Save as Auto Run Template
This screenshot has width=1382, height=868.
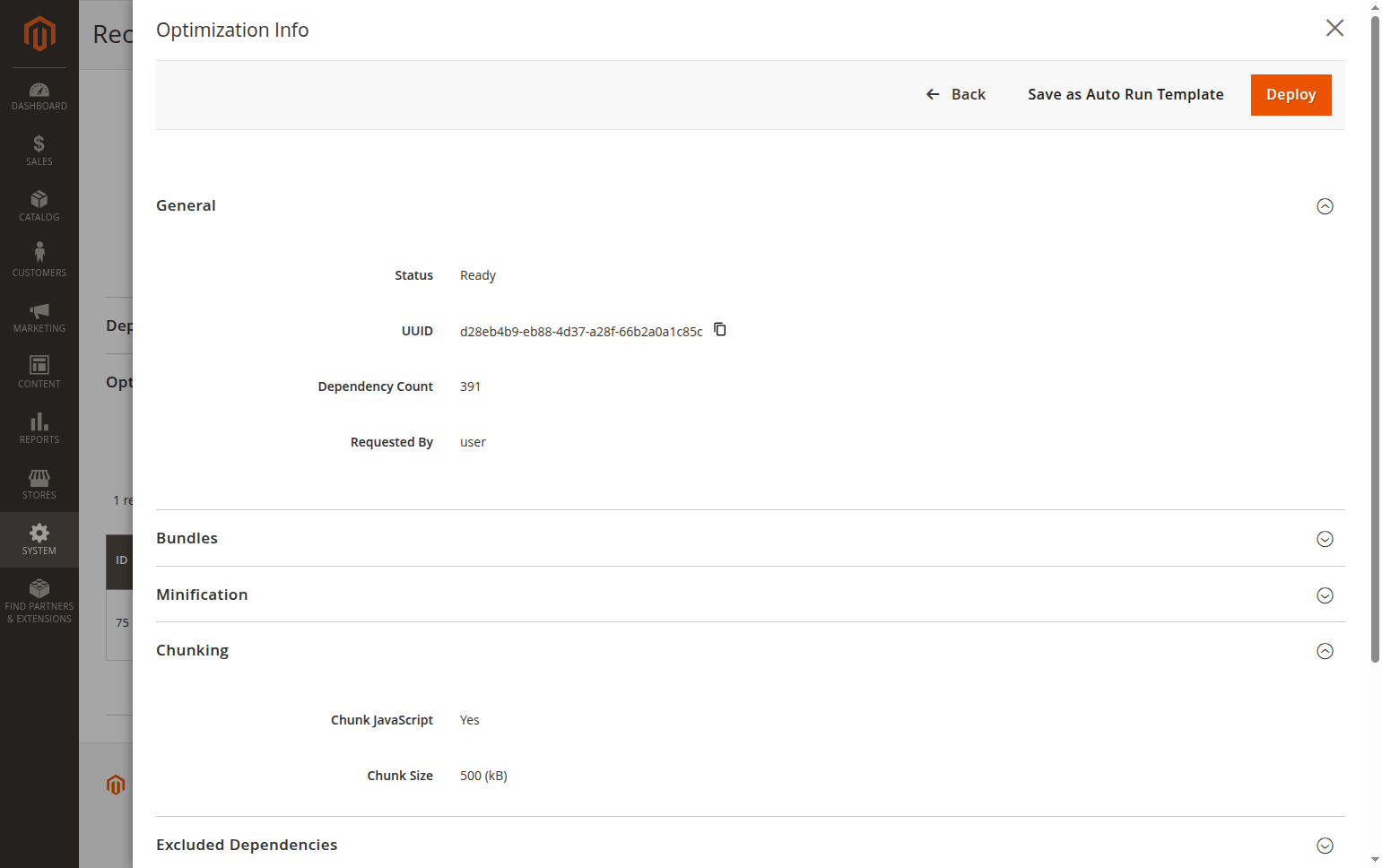1126,94
